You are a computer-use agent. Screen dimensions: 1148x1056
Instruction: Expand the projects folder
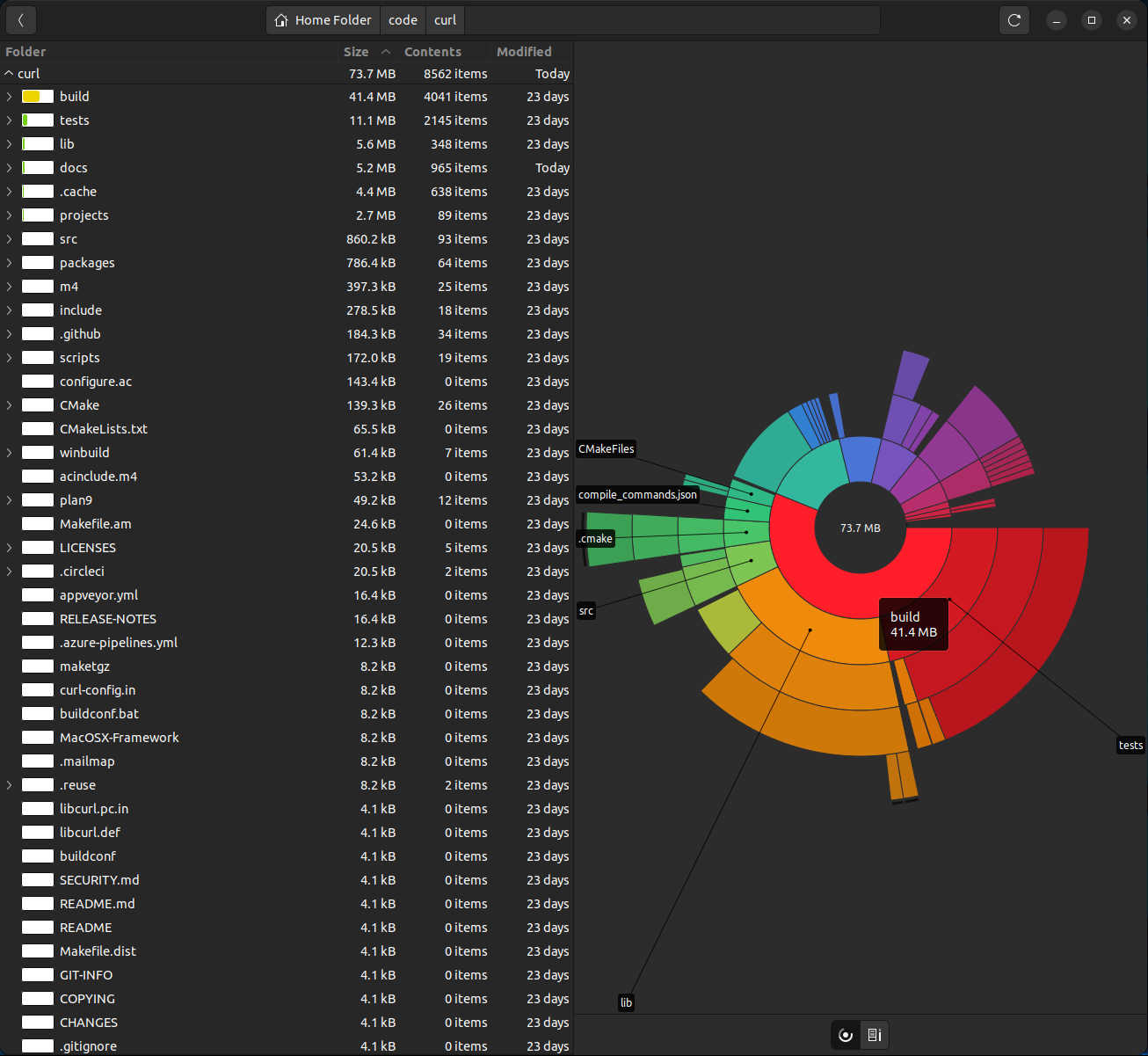click(x=9, y=215)
